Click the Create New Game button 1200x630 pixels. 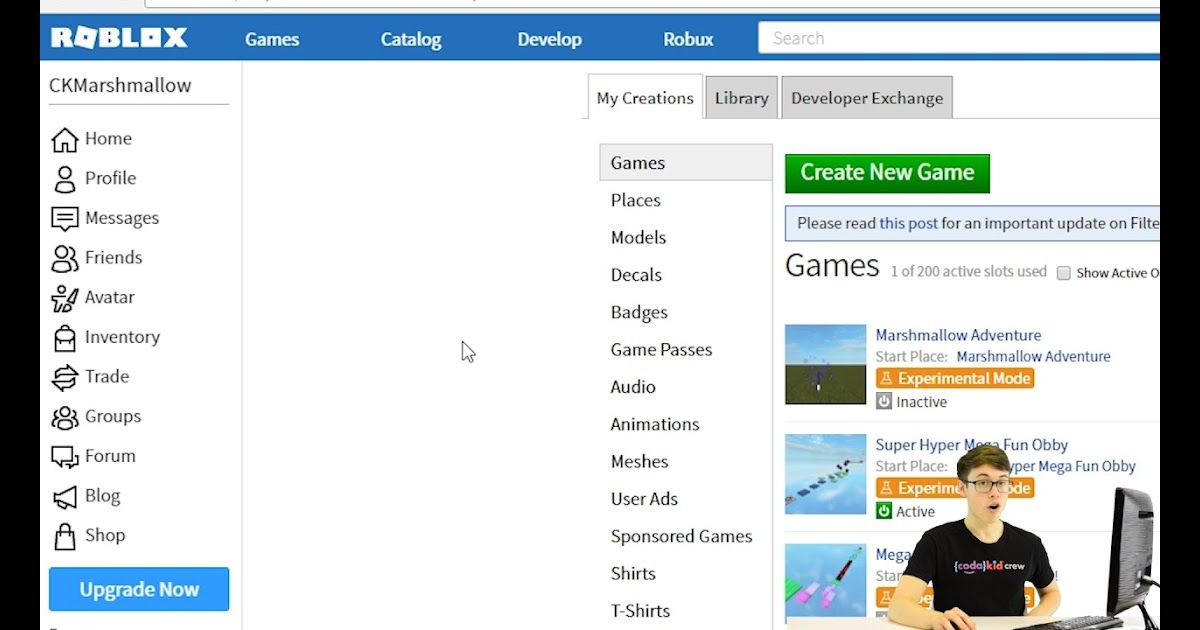(x=887, y=173)
